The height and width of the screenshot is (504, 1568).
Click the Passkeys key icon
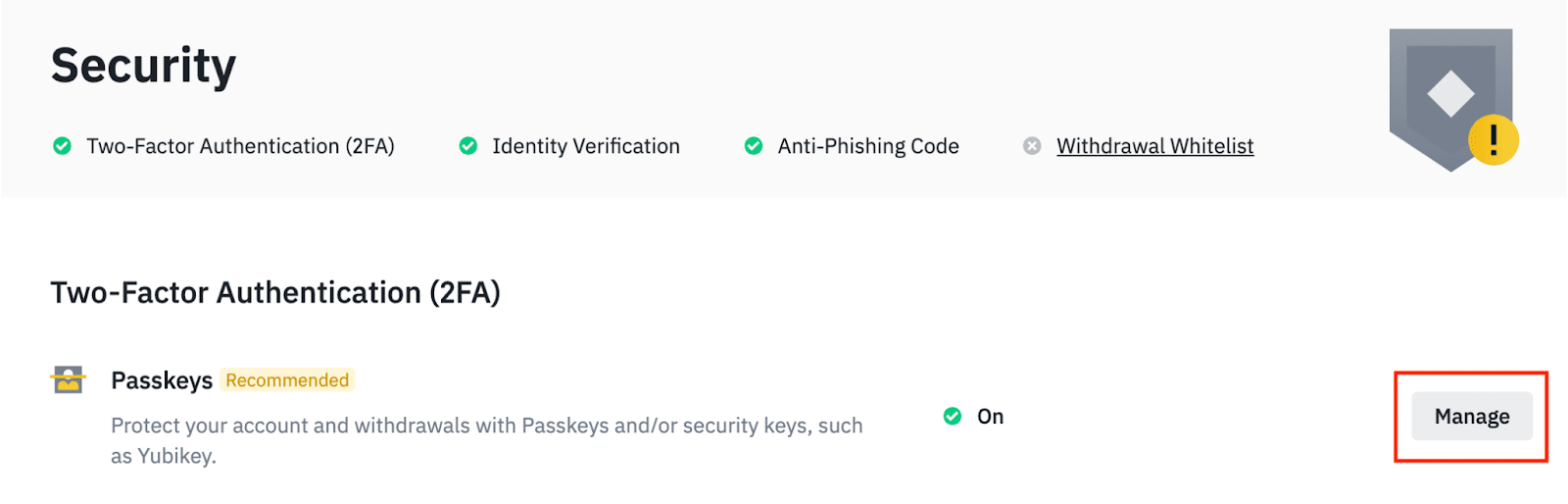68,379
